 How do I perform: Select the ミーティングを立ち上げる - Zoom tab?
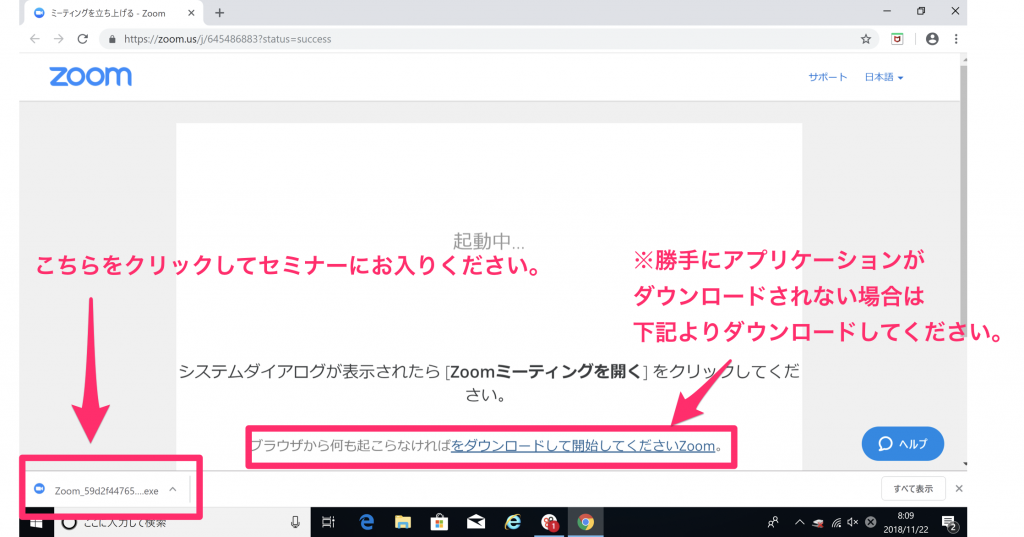(114, 13)
